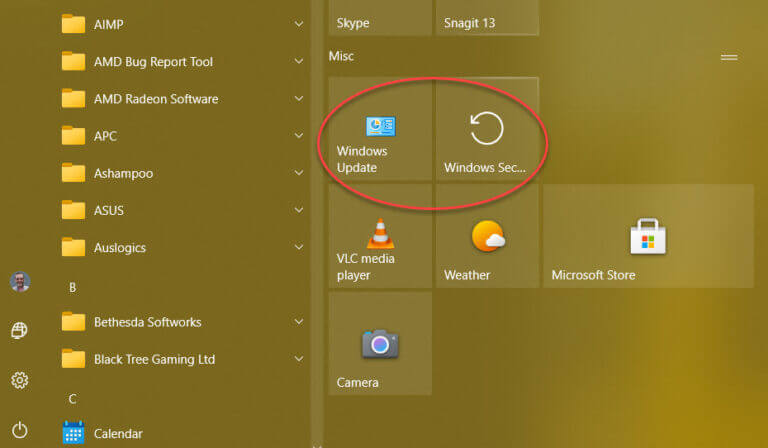Click the Black Tree Gaming Ltd folder icon
This screenshot has height=448, width=768.
tap(73, 359)
